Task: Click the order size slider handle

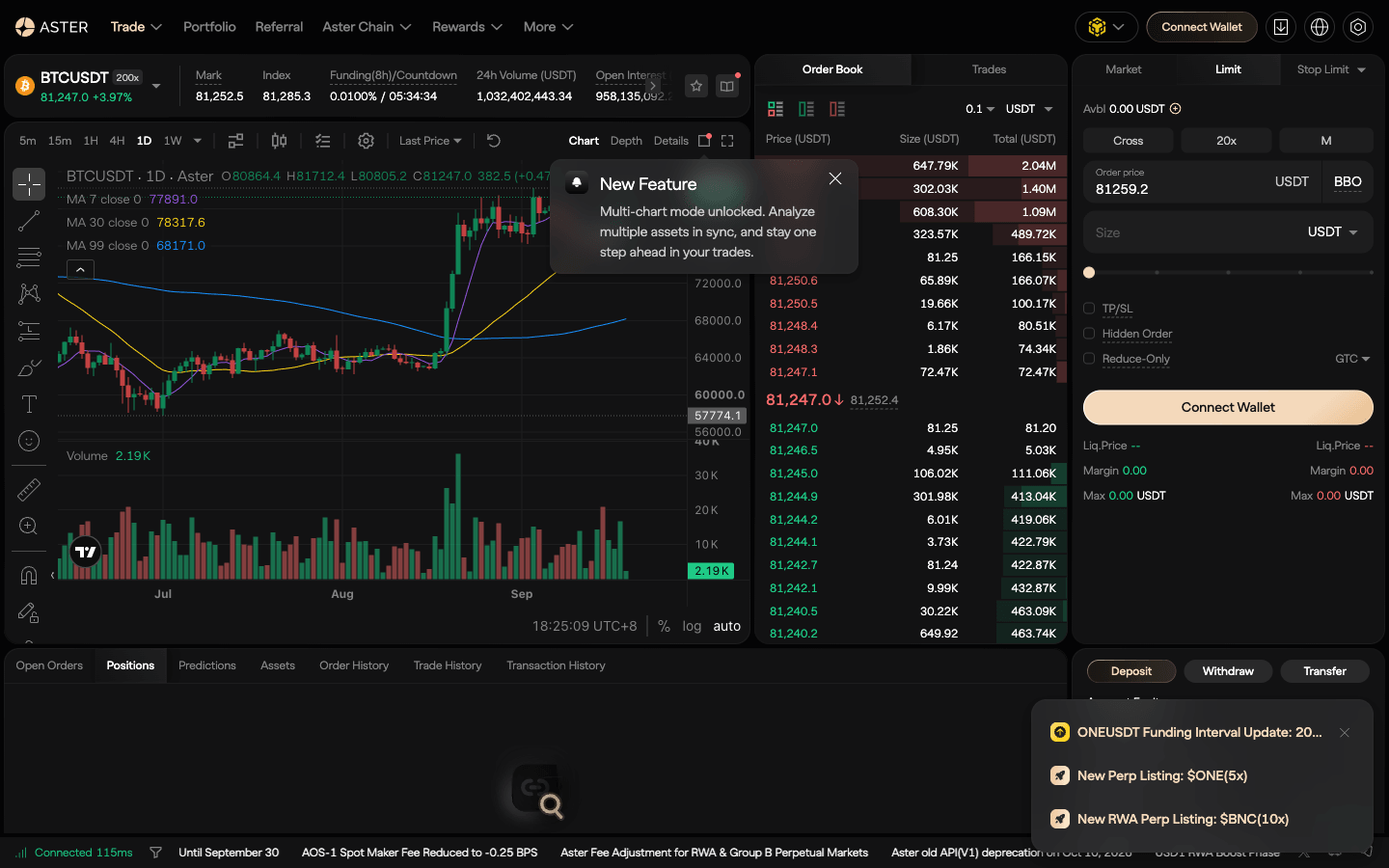Action: (1089, 273)
